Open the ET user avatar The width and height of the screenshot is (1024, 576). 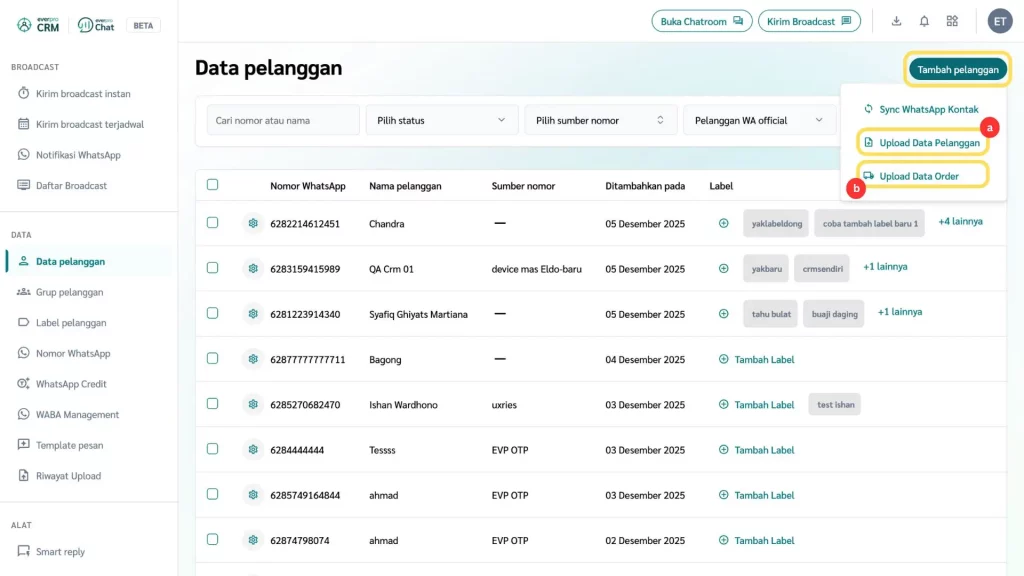coord(999,21)
